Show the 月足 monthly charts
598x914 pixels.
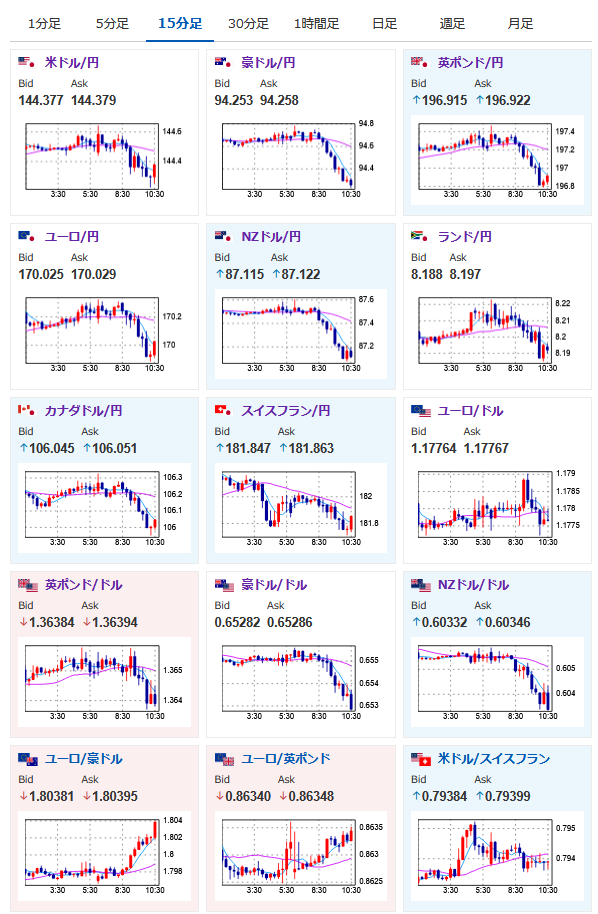coord(520,23)
